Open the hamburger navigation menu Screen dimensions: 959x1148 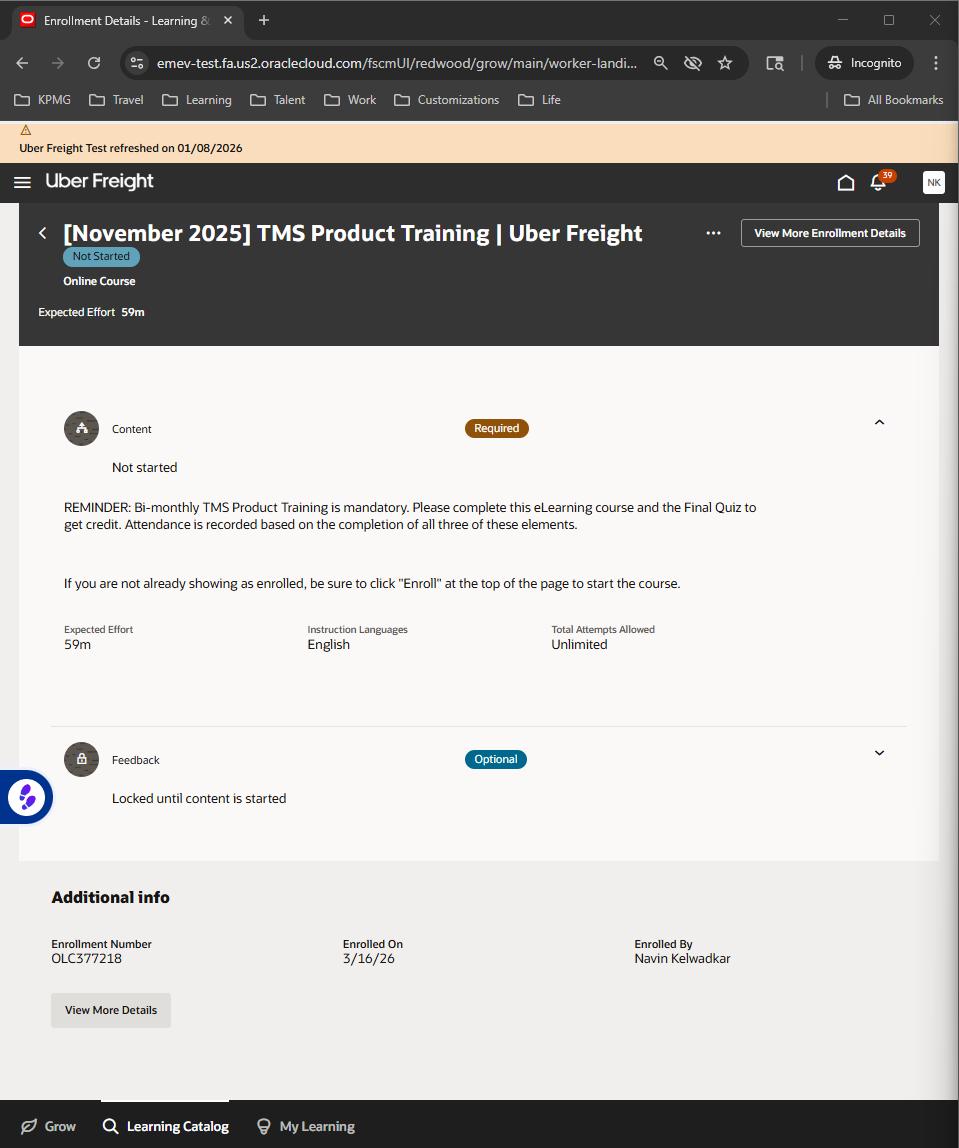23,182
